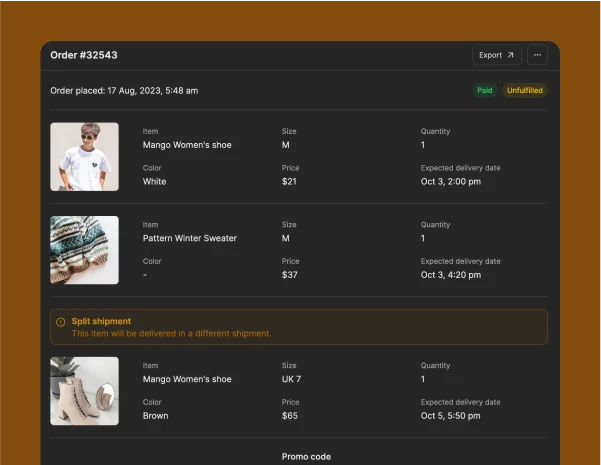
Task: Open the white t-shirt product thumbnail
Action: 85,157
